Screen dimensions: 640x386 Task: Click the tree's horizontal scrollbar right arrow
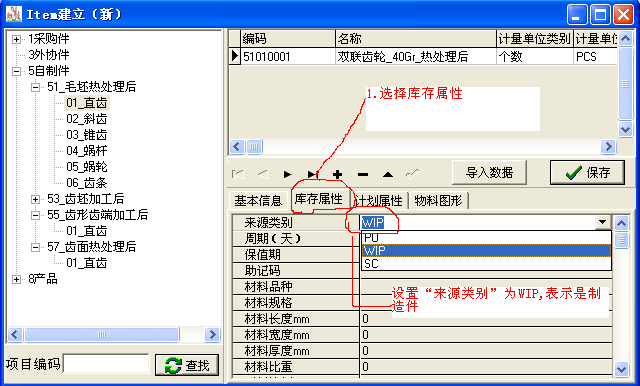click(x=212, y=335)
